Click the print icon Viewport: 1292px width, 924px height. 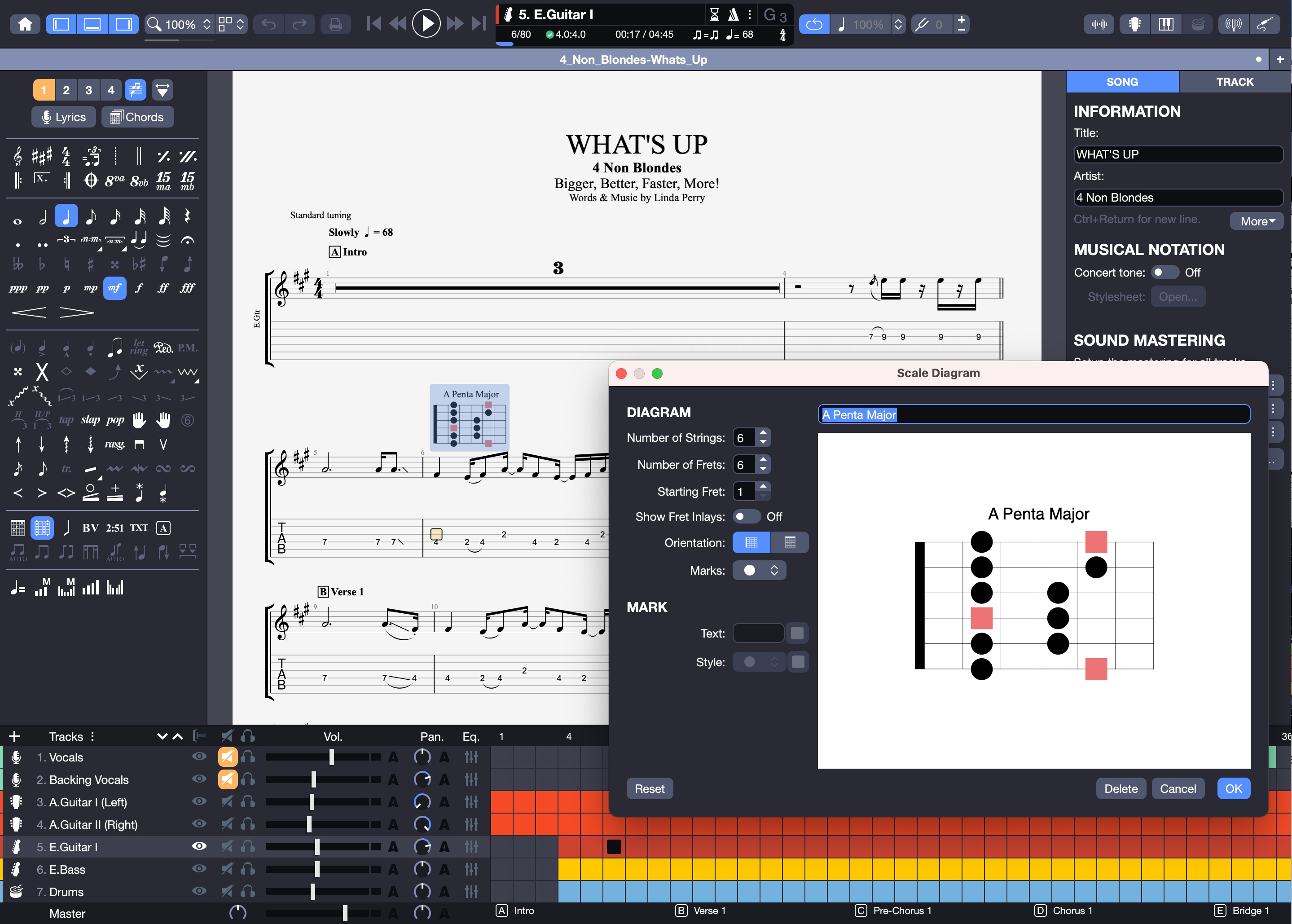click(336, 24)
